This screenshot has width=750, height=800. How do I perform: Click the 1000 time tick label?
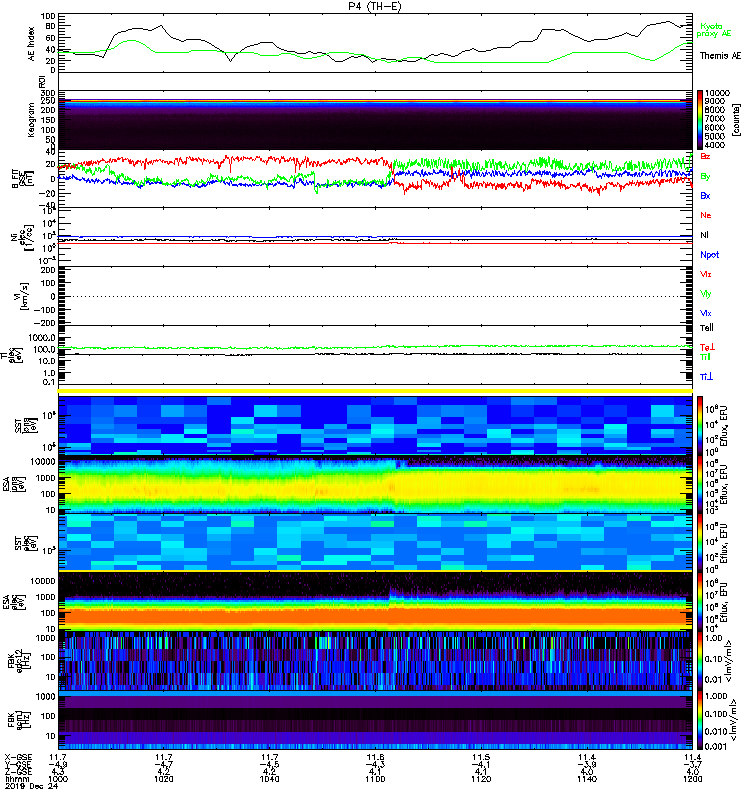pyautogui.click(x=58, y=779)
